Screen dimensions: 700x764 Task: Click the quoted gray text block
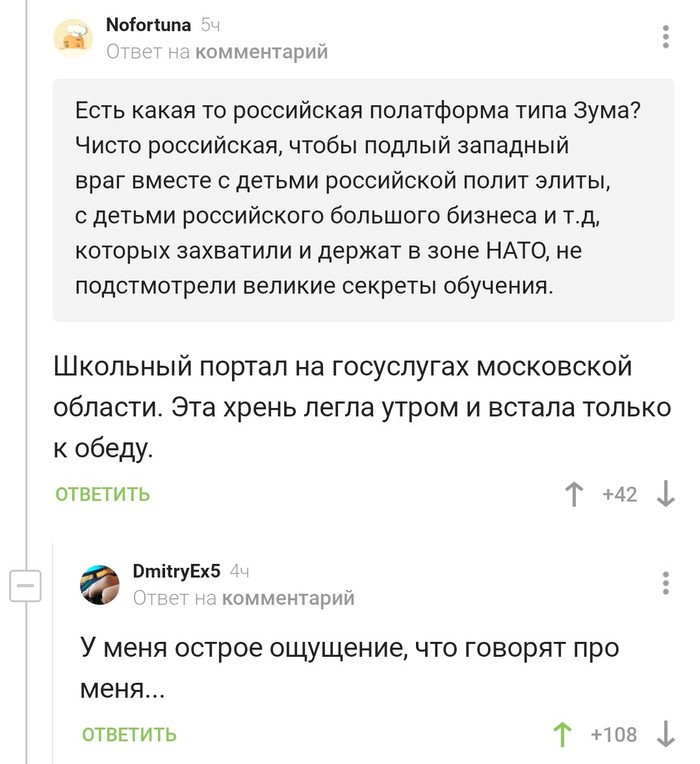(x=363, y=198)
